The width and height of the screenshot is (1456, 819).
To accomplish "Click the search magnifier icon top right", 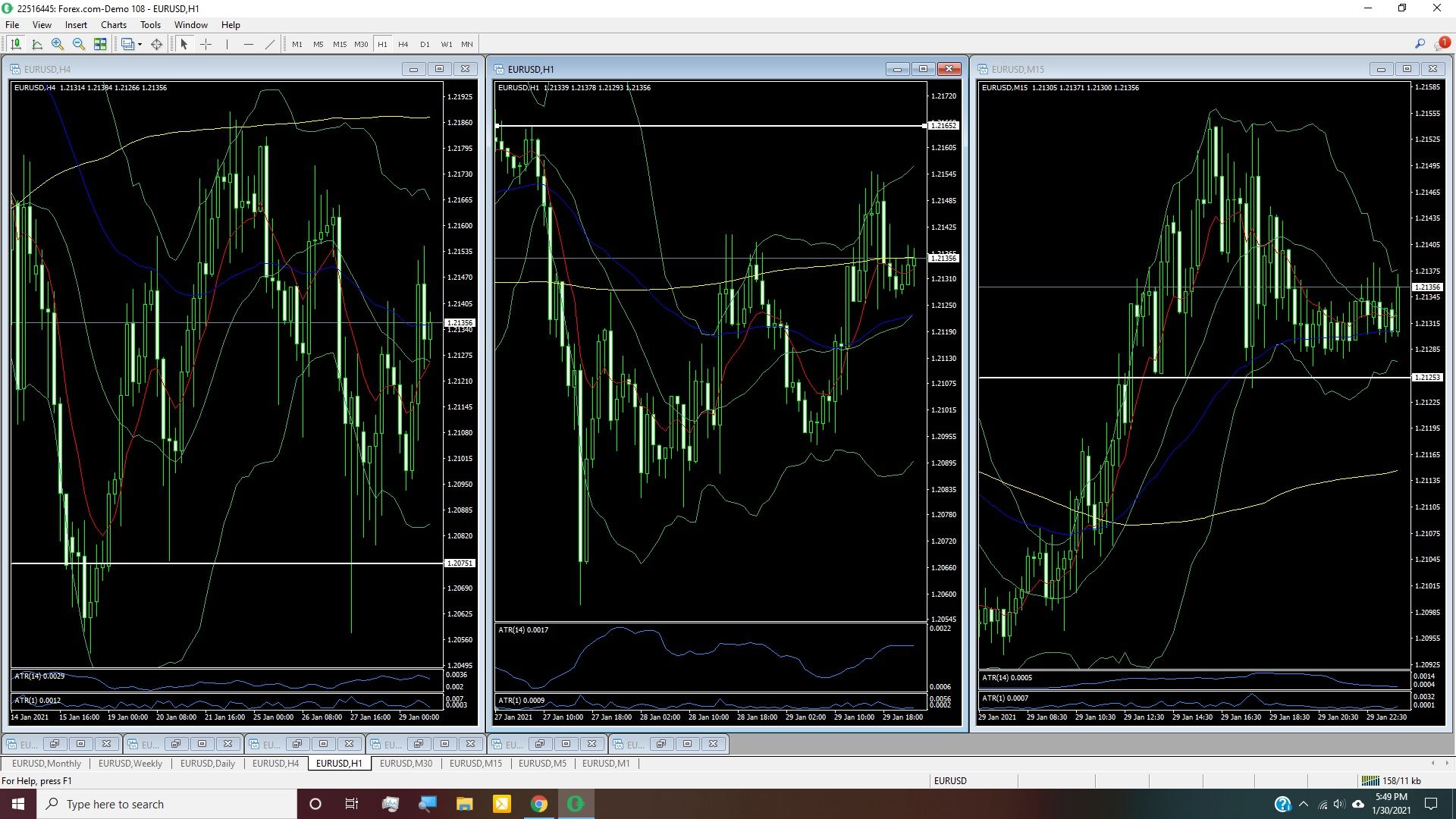I will coord(1420,44).
